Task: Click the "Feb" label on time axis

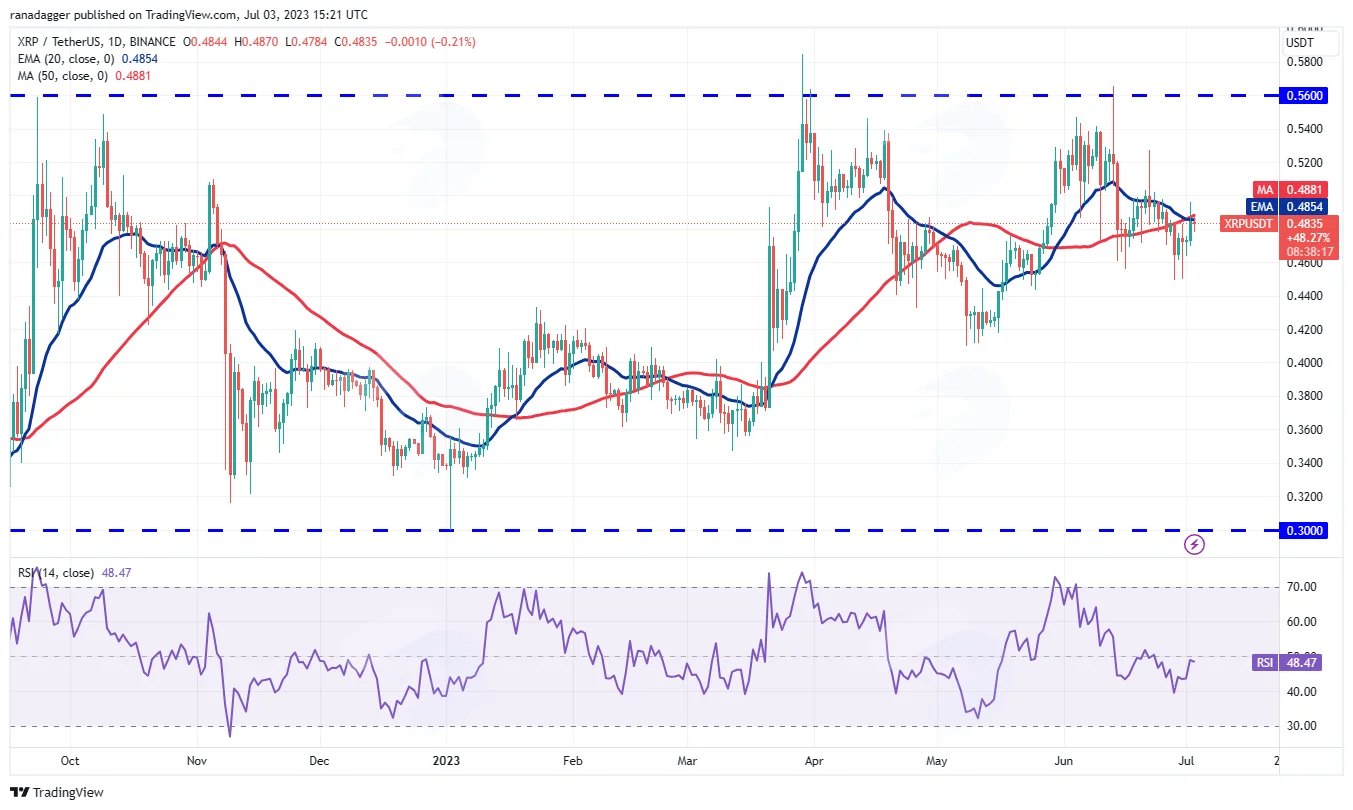Action: point(571,760)
